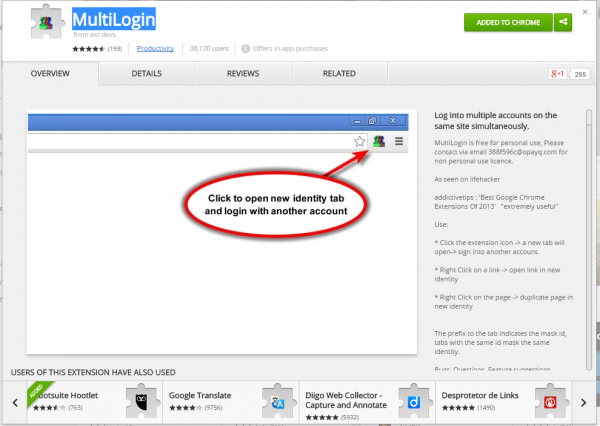Click the Google +1 button

pyautogui.click(x=558, y=74)
